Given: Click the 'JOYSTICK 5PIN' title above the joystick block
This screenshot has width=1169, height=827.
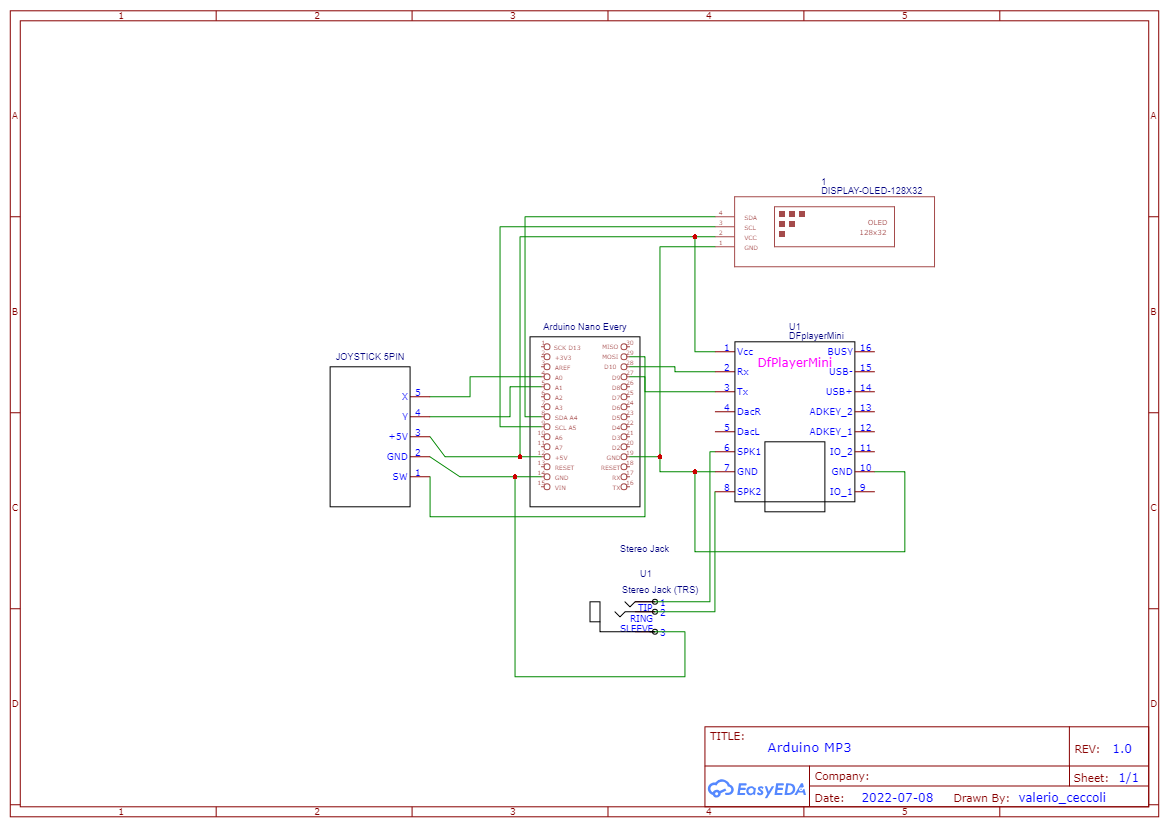Looking at the screenshot, I should pos(370,356).
